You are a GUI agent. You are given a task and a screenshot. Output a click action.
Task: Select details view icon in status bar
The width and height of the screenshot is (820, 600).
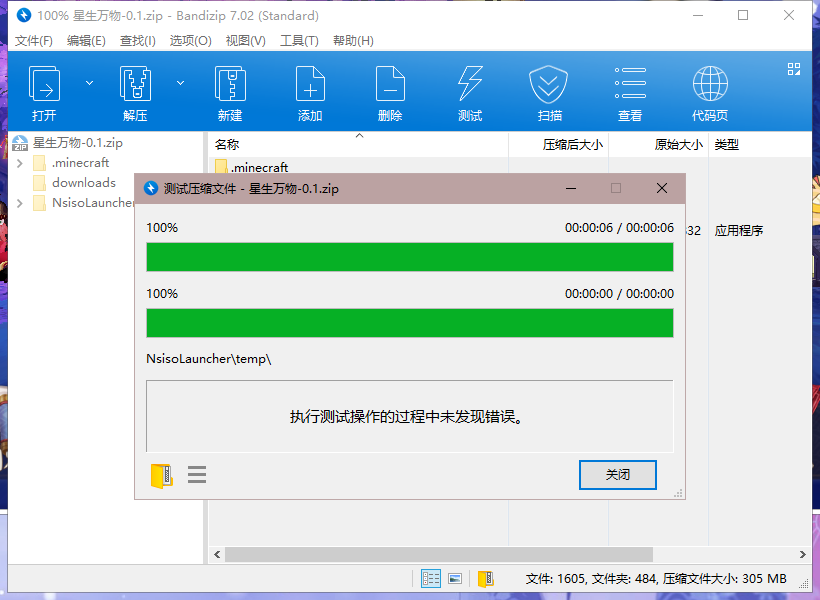tap(431, 579)
